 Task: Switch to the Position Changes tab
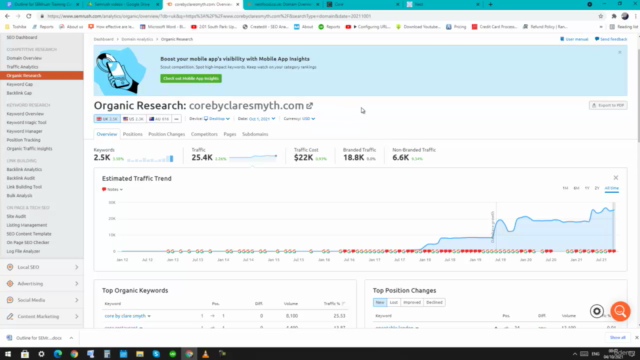click(x=167, y=134)
